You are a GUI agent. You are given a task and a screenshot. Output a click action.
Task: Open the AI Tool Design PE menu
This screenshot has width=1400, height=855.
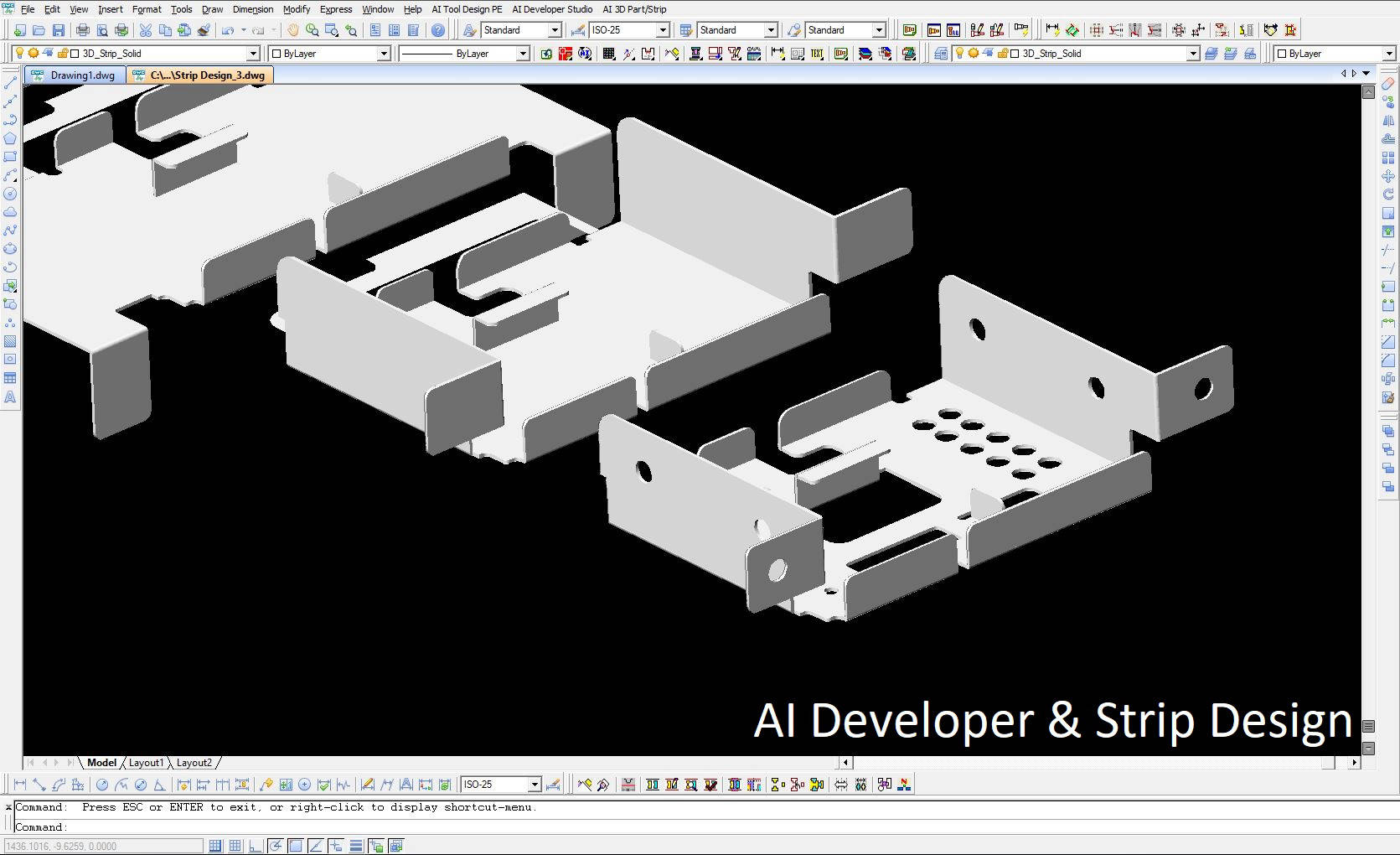(x=467, y=9)
